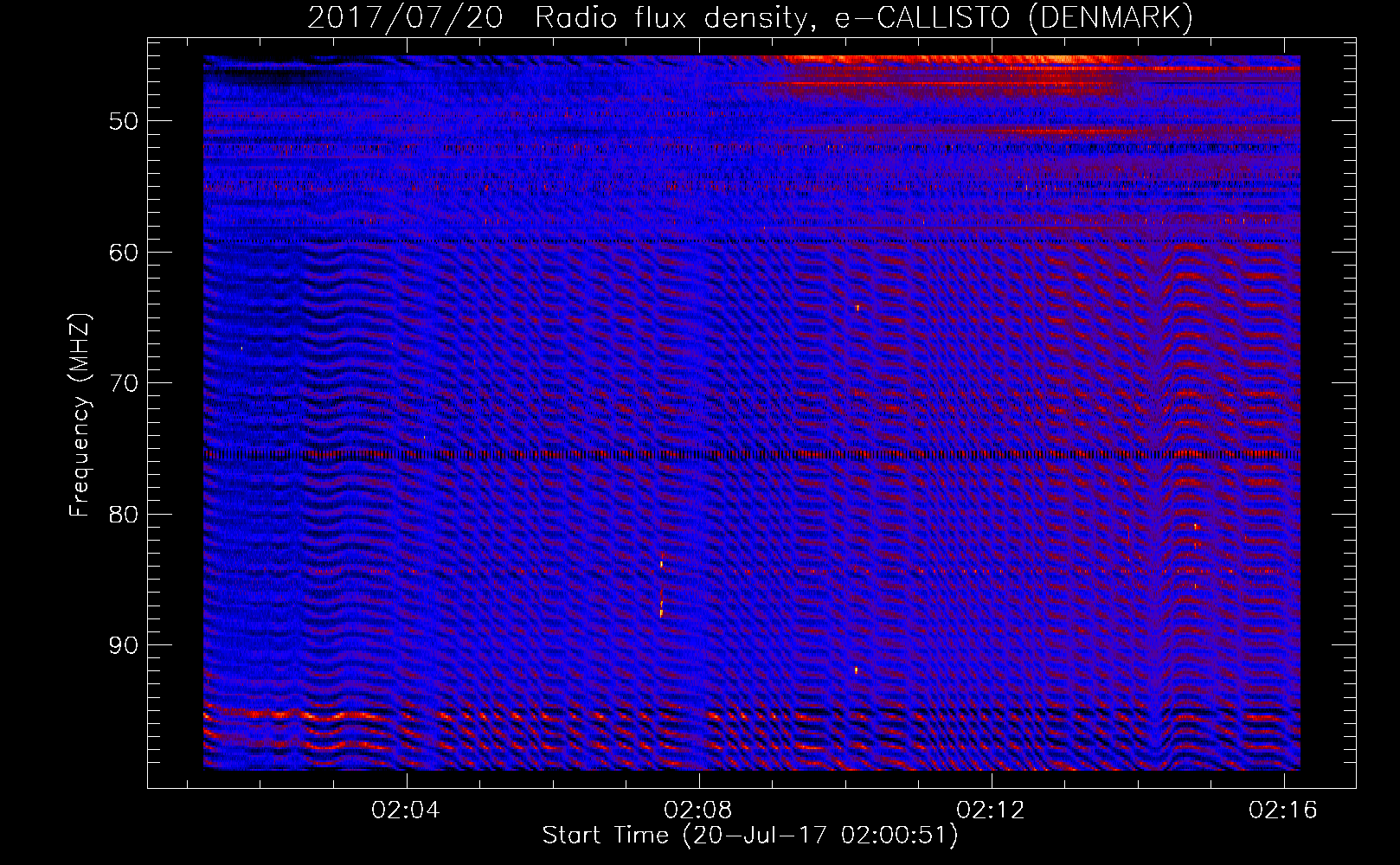Screen dimensions: 1400x865
Task: Click the 02:16 time tick label
Action: (x=1282, y=810)
